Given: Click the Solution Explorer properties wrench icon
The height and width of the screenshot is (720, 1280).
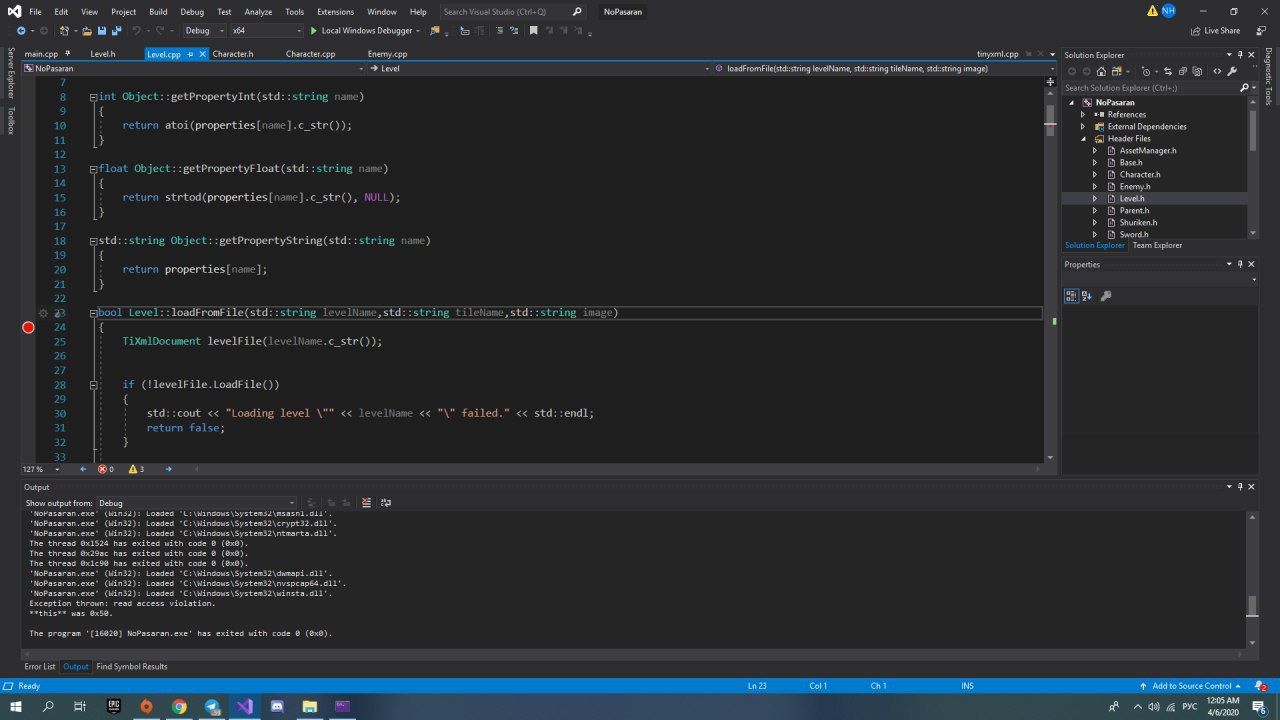Looking at the screenshot, I should 1232,71.
